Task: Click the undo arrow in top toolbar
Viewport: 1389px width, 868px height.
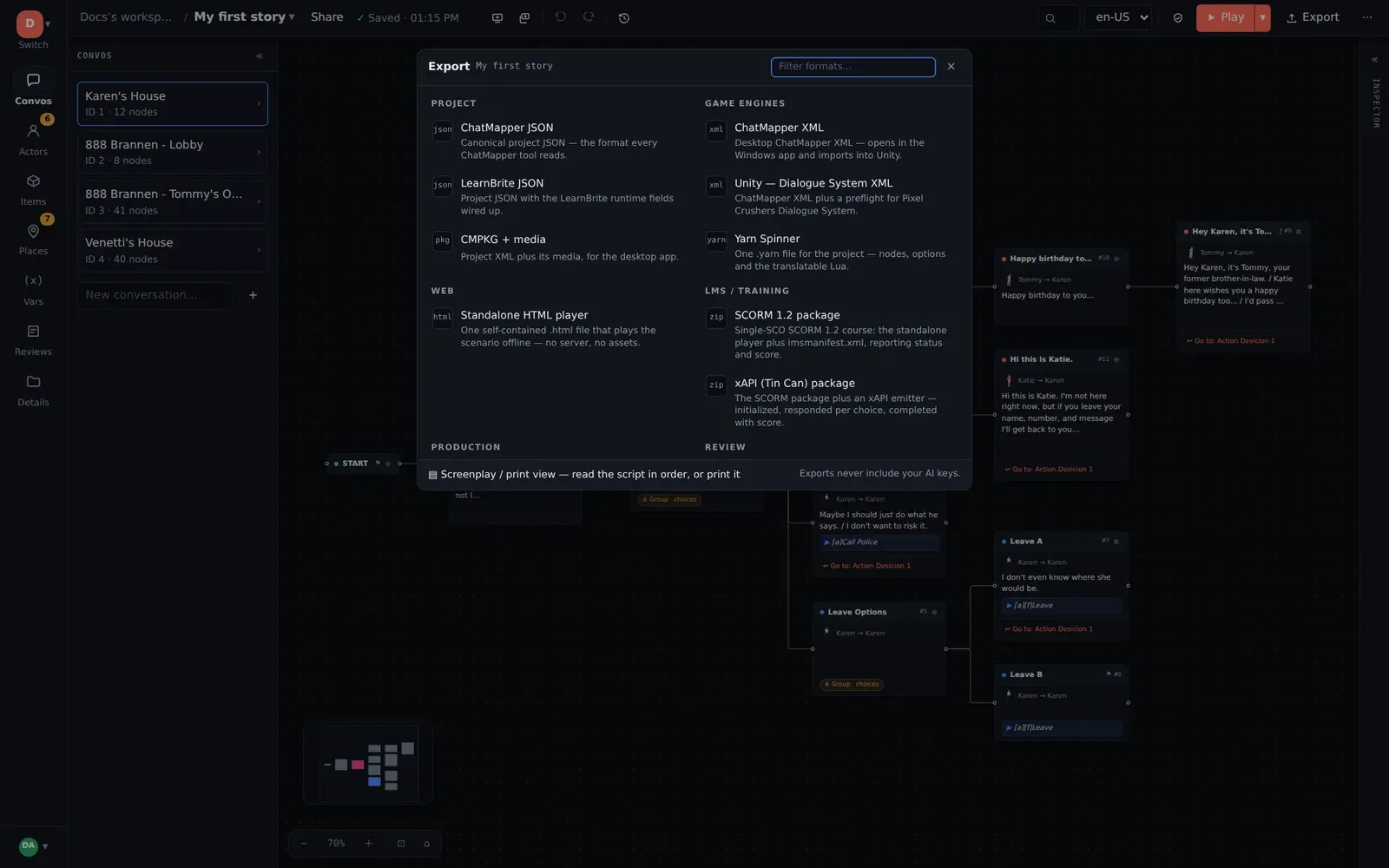Action: tap(561, 17)
